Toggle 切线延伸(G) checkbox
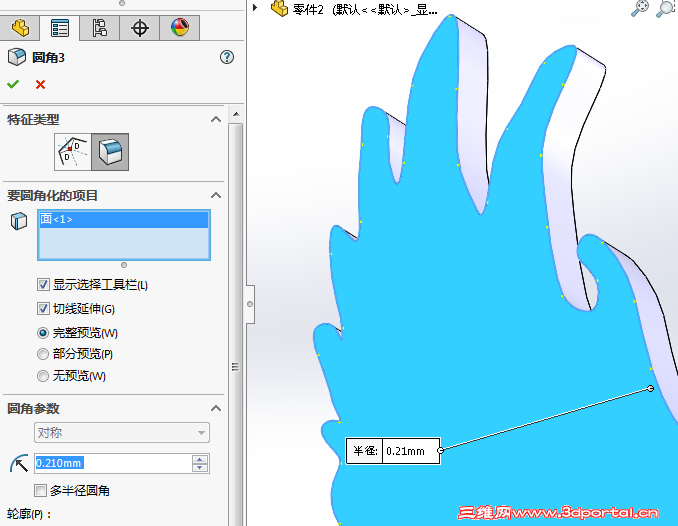This screenshot has width=678, height=526. 43,309
